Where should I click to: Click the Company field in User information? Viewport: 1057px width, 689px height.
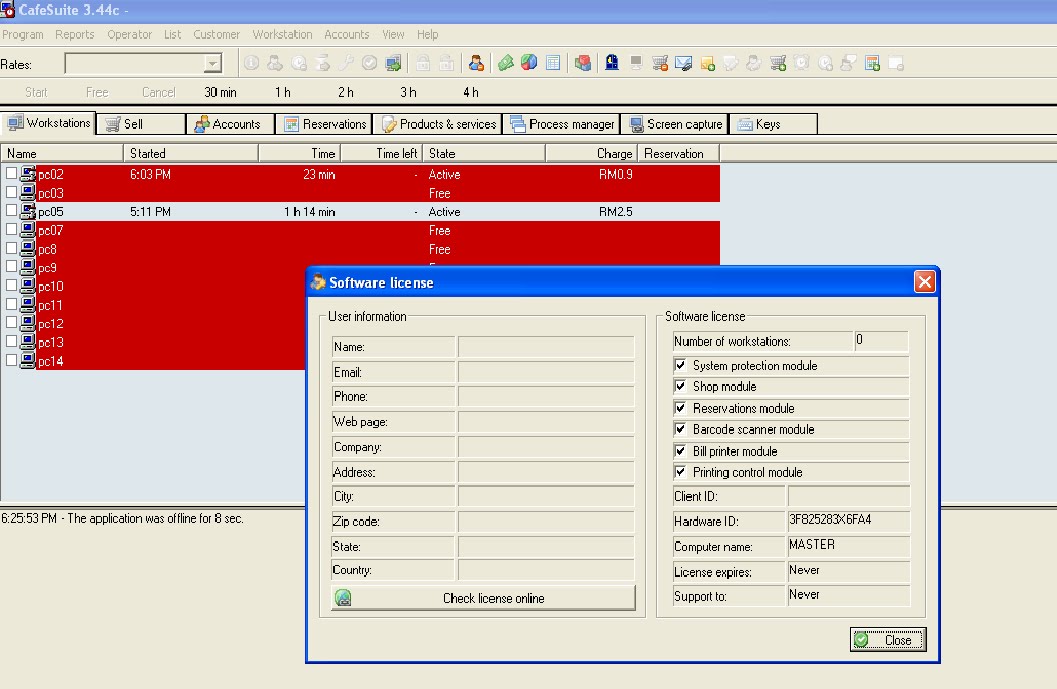(545, 447)
